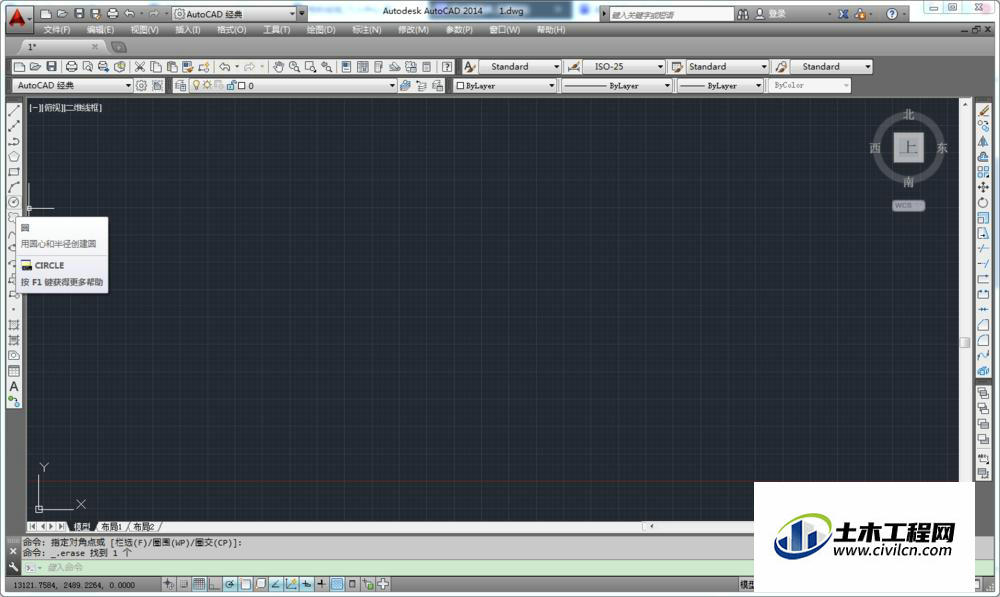Screen dimensions: 1000x597
Task: Toggle Dynamic Input in status bar
Action: [x=307, y=584]
